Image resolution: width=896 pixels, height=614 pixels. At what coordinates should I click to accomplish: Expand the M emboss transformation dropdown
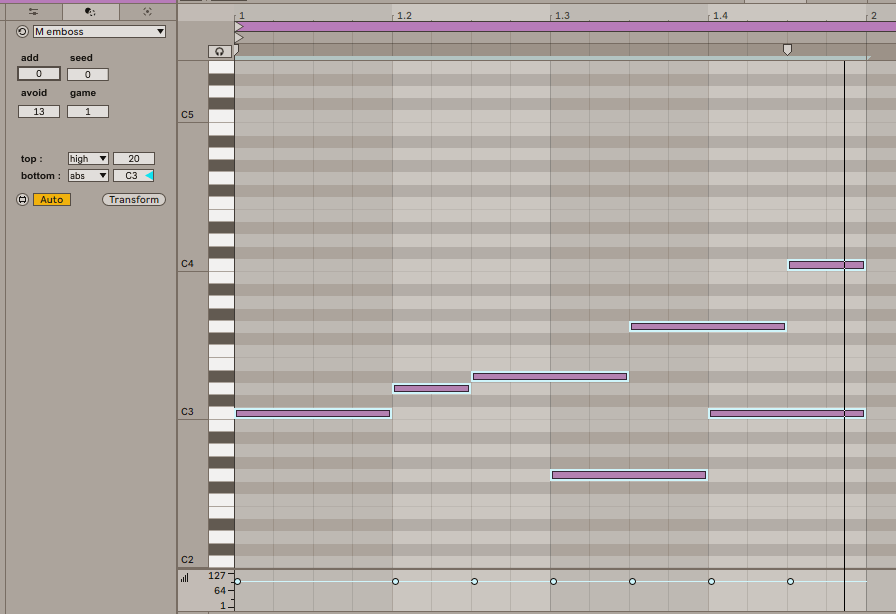pos(99,32)
